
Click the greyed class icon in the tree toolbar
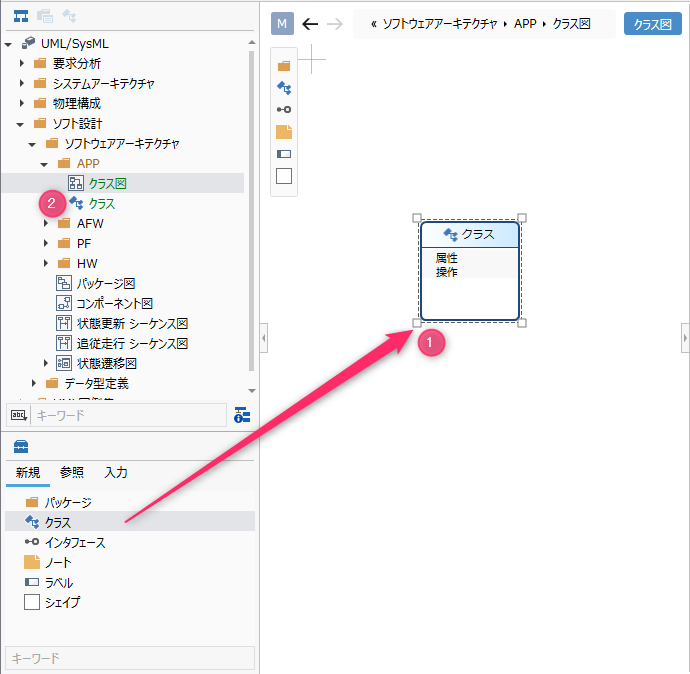(x=69, y=16)
